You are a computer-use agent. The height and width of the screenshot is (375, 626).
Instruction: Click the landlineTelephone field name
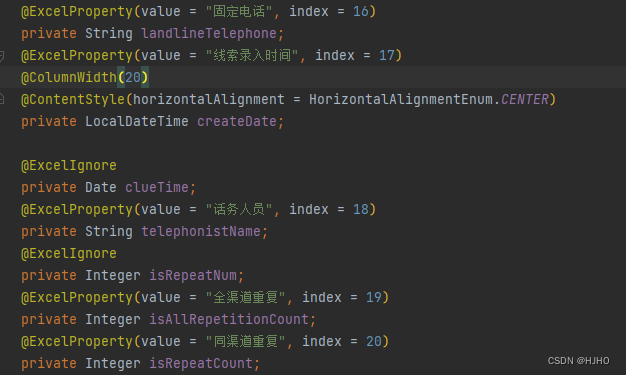click(209, 34)
